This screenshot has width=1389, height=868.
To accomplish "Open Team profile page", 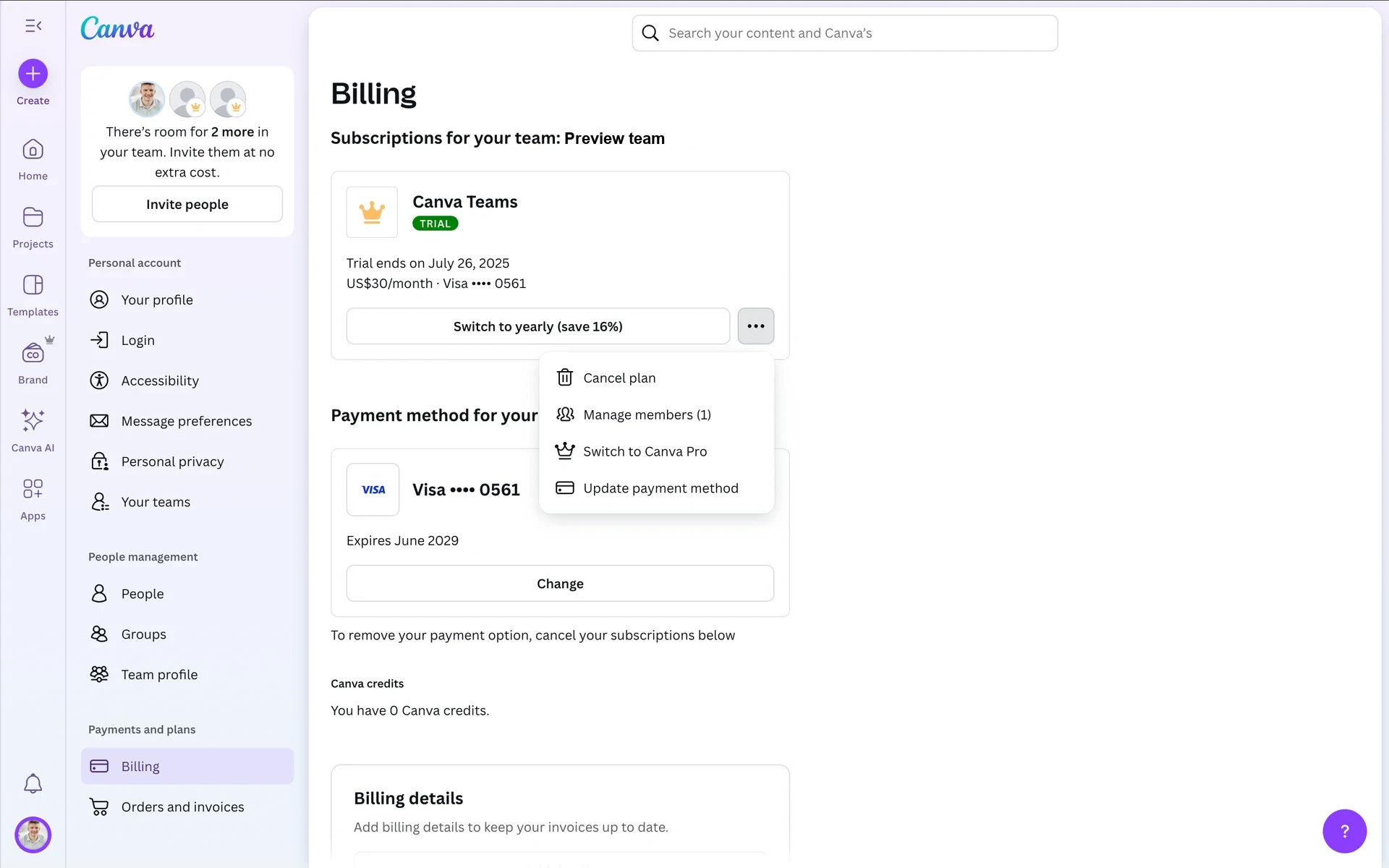I will tap(187, 675).
